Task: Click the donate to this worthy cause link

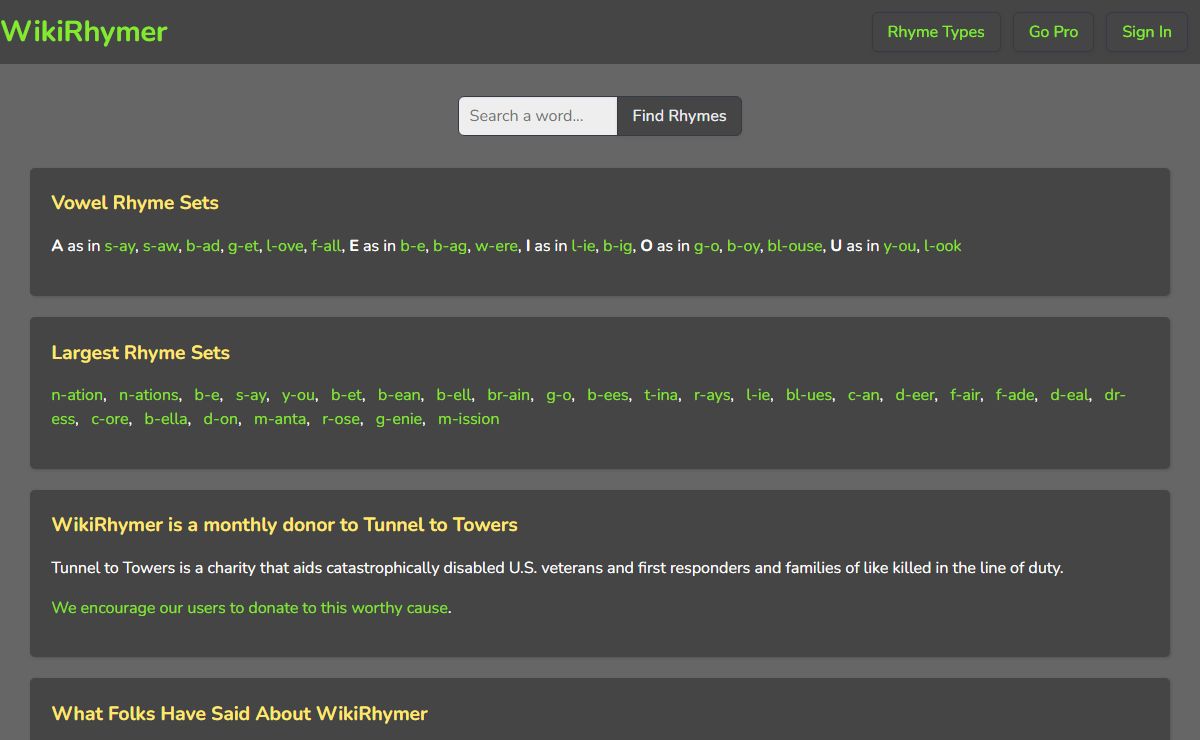Action: (250, 608)
